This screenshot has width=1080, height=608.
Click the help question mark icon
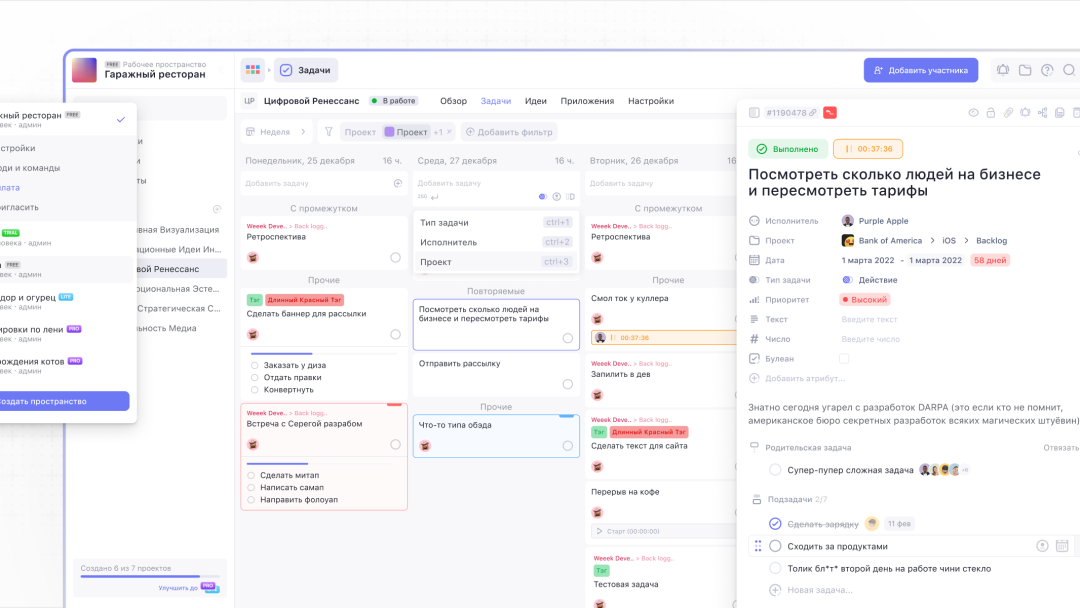1047,70
